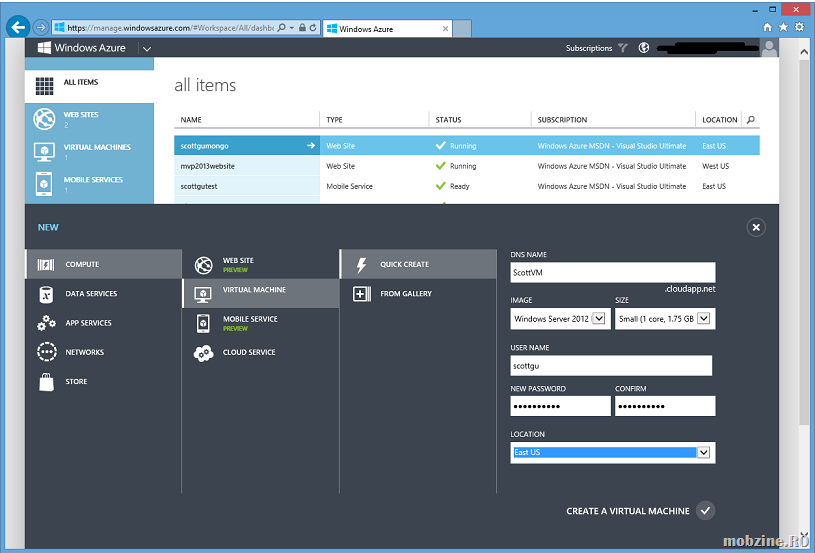
Task: Select Quick Create option
Action: click(x=404, y=265)
